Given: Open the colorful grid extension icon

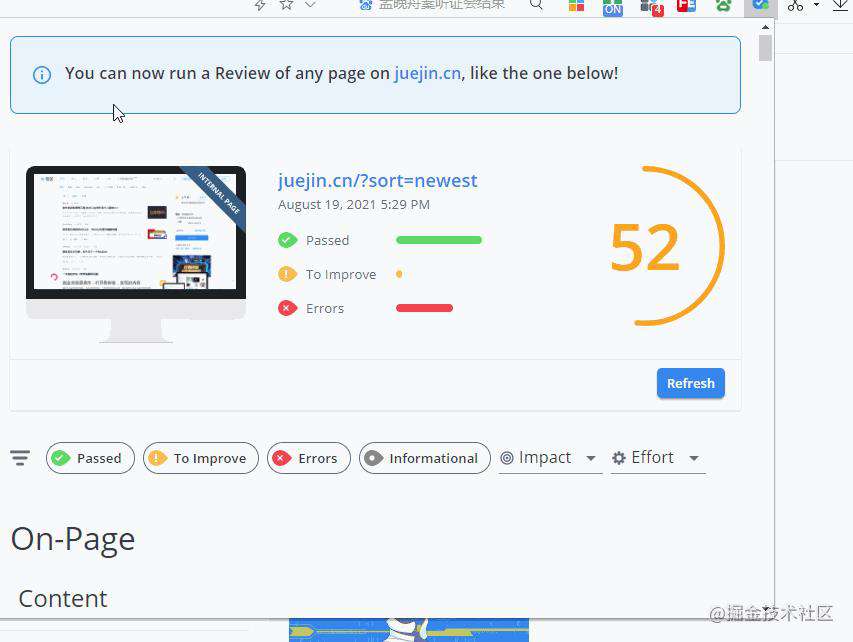Looking at the screenshot, I should (x=576, y=5).
